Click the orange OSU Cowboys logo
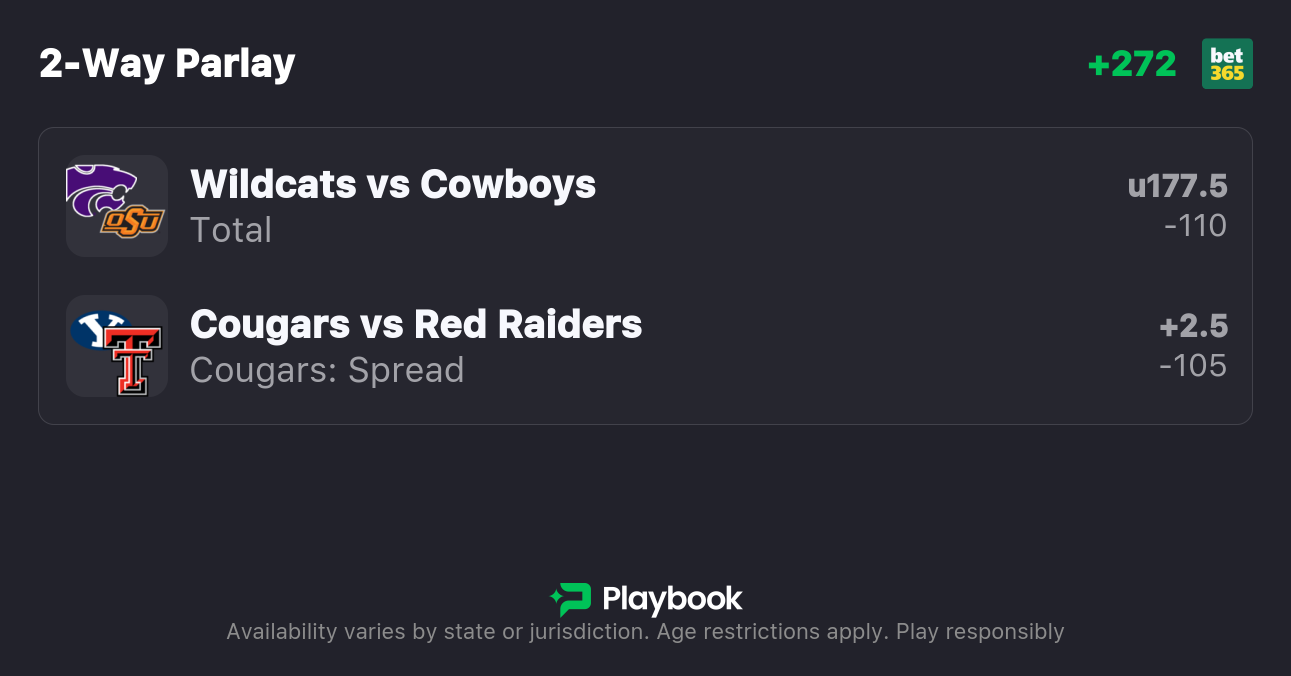The width and height of the screenshot is (1291, 676). click(132, 221)
